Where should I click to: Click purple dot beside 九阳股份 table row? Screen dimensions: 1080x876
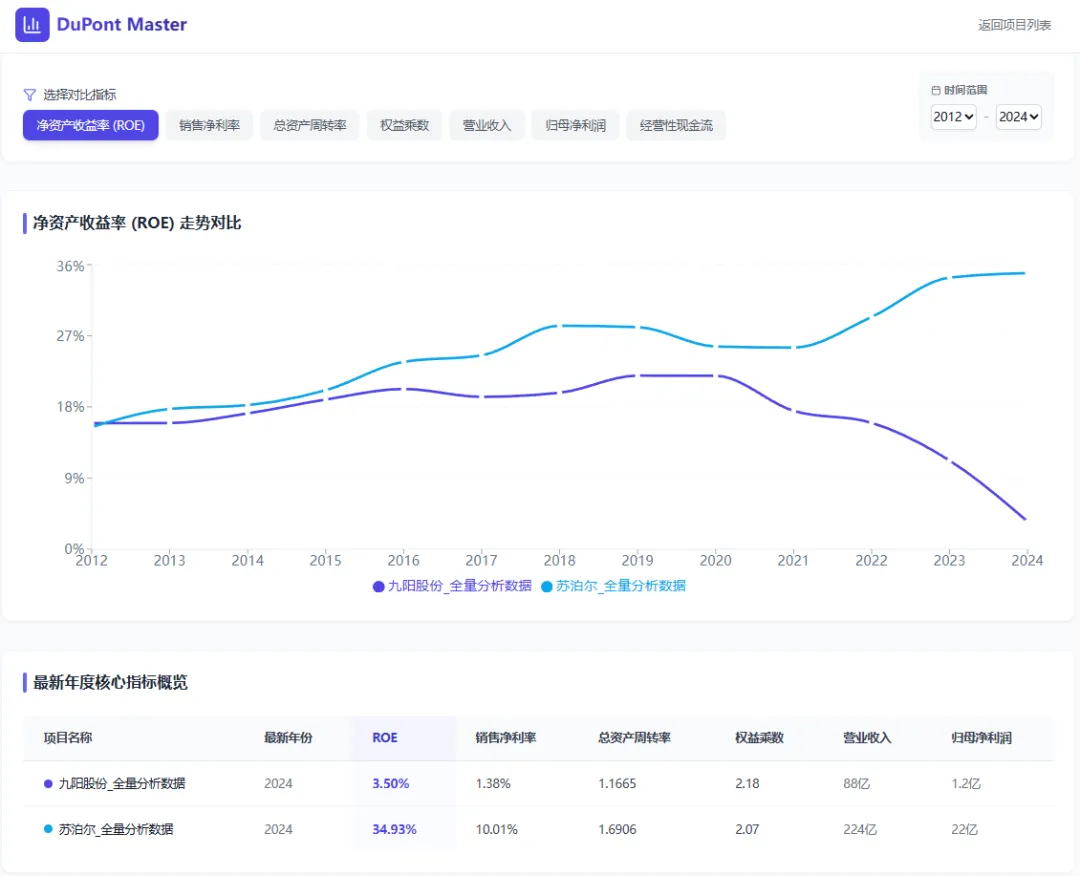48,784
